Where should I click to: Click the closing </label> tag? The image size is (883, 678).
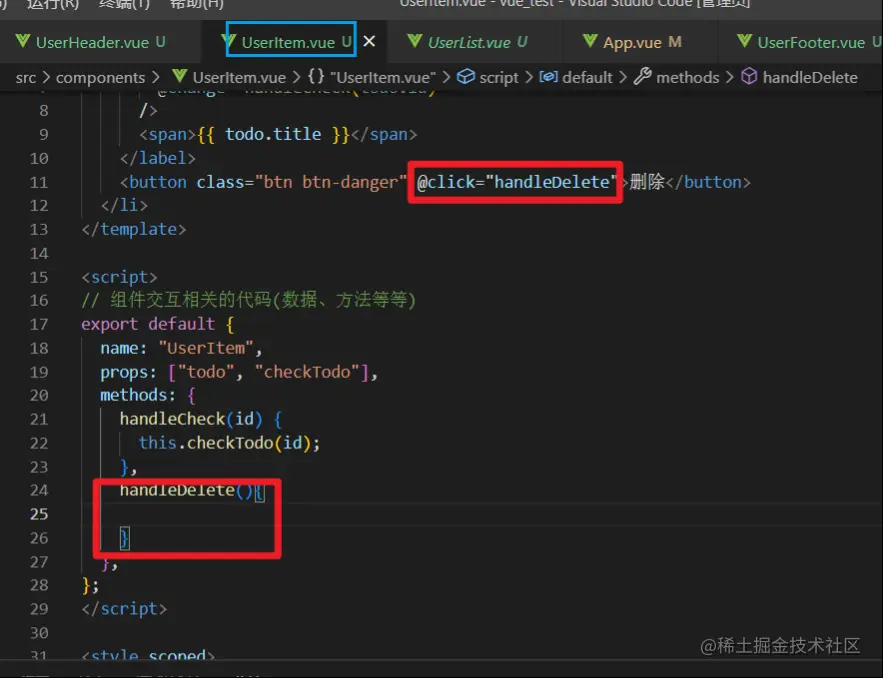pos(158,158)
